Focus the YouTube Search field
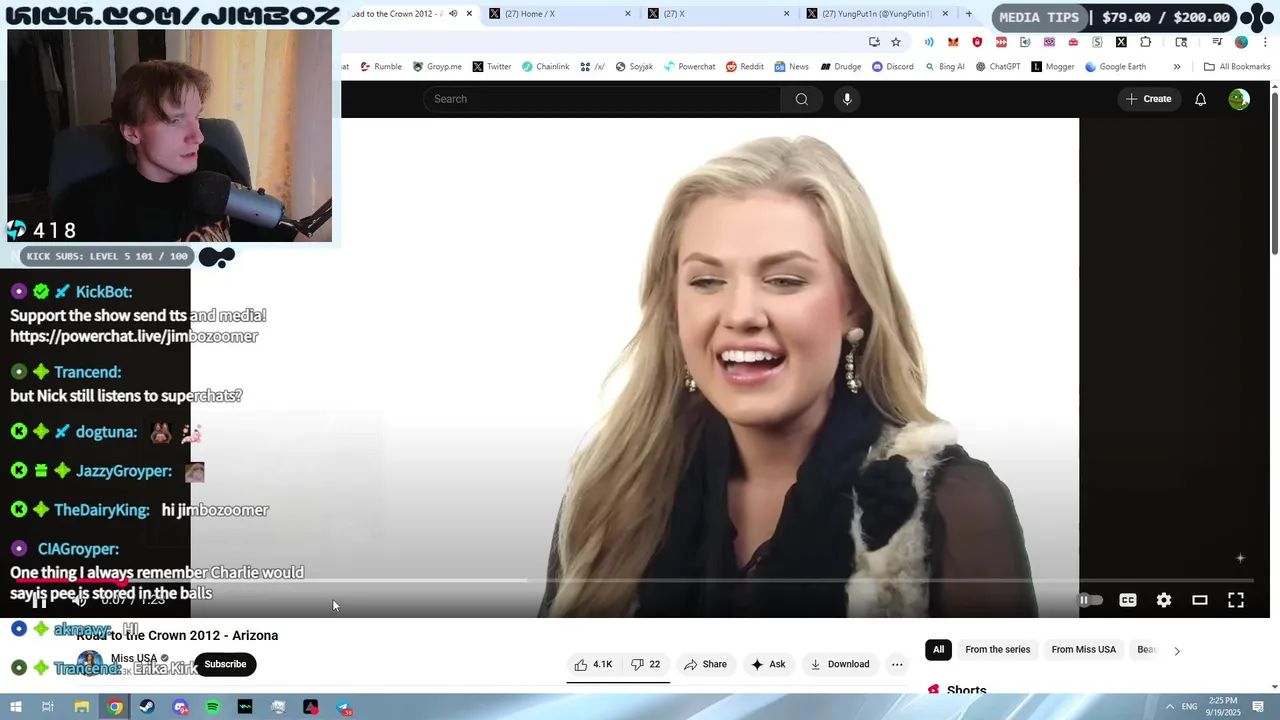 tap(602, 99)
